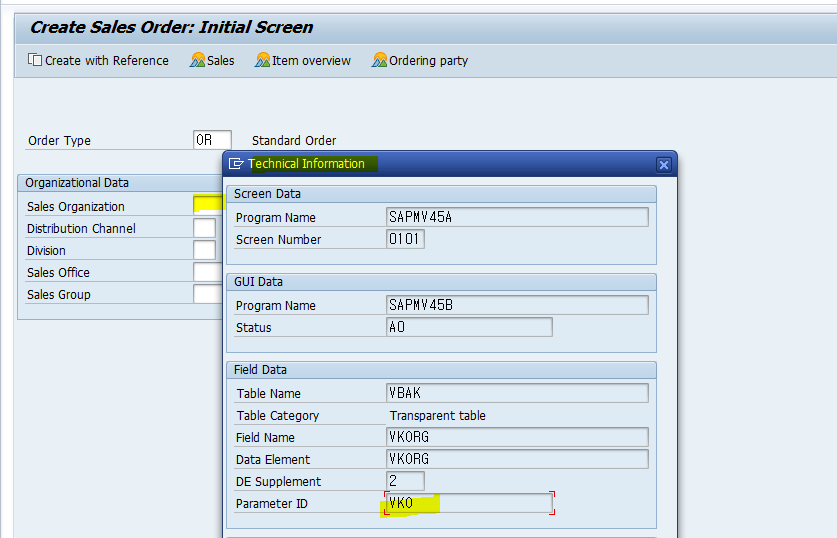Select the Parameter ID VKO field
Viewport: 837px width, 538px height.
[469, 503]
